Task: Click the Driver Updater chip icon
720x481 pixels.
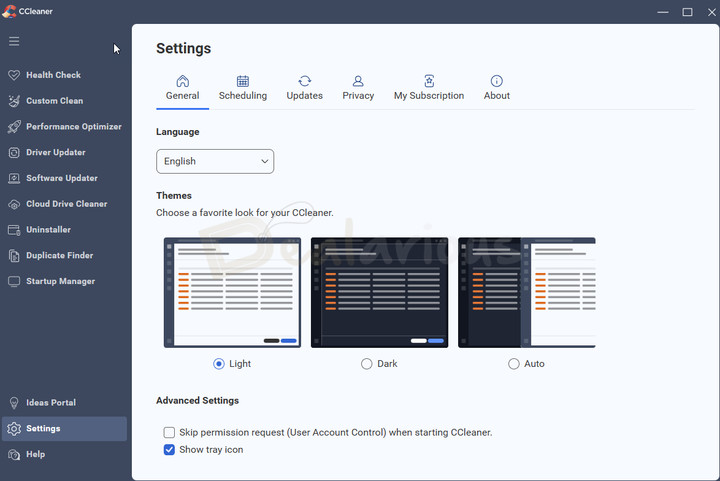Action: [x=14, y=152]
